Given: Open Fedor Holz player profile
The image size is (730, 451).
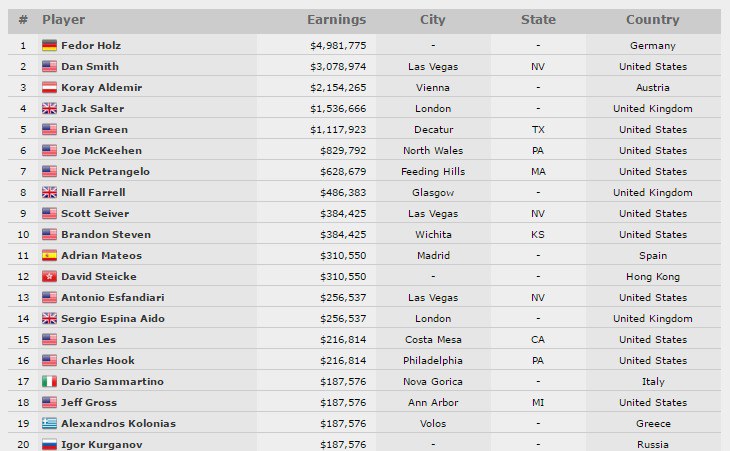Looking at the screenshot, I should point(89,45).
